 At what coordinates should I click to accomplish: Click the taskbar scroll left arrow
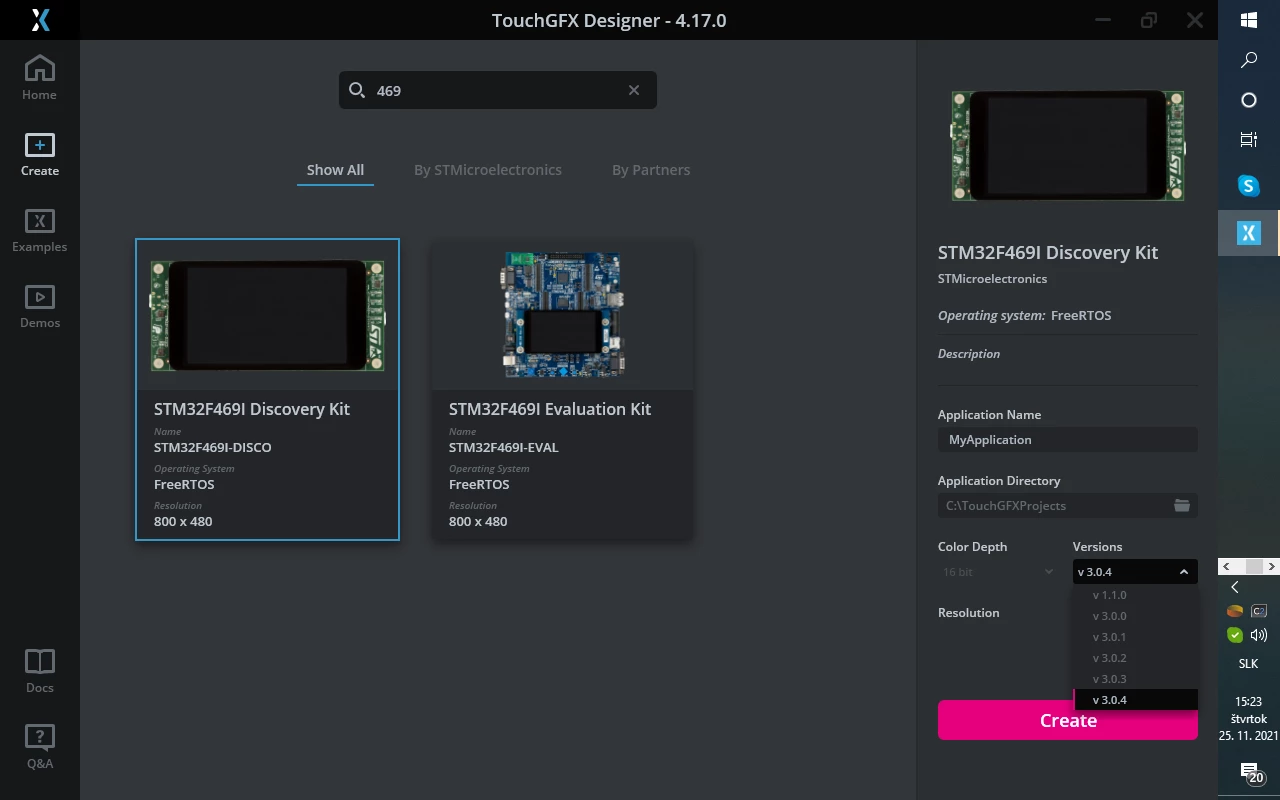1227,567
